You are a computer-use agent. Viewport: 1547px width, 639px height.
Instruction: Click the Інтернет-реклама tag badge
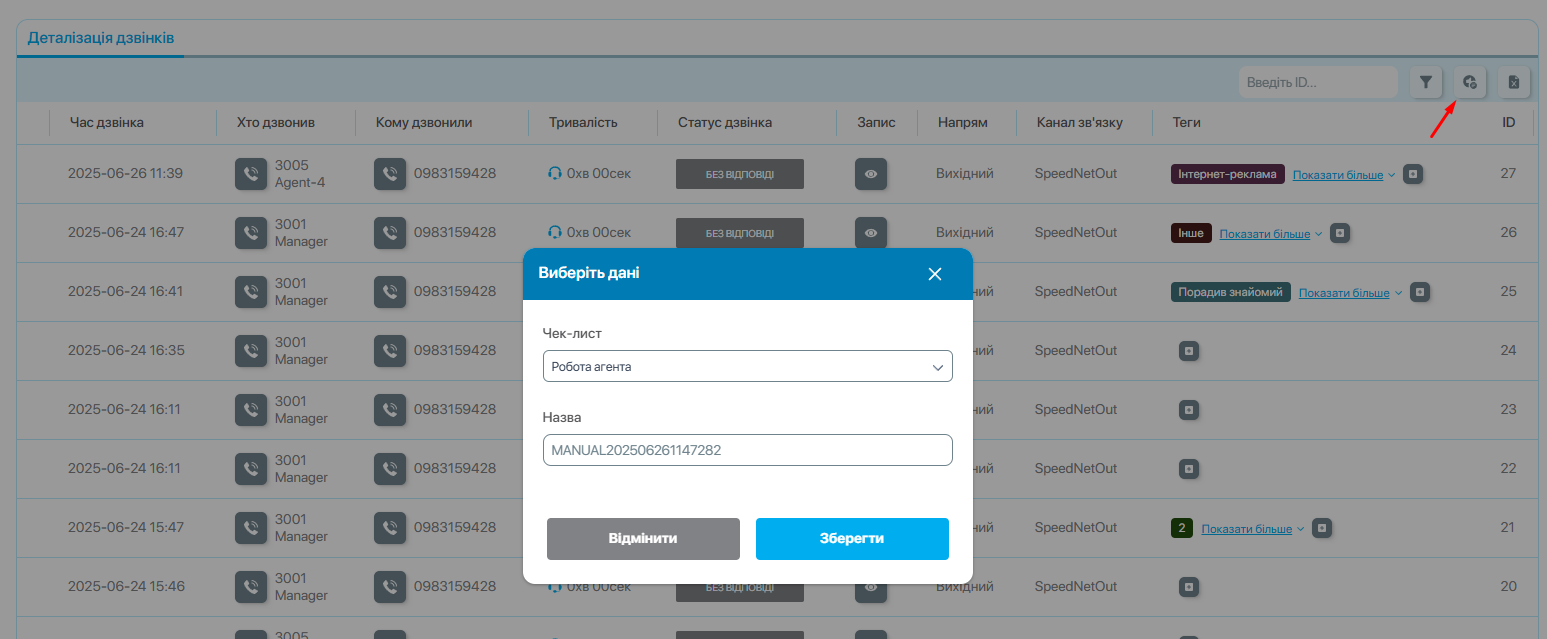coord(1228,174)
